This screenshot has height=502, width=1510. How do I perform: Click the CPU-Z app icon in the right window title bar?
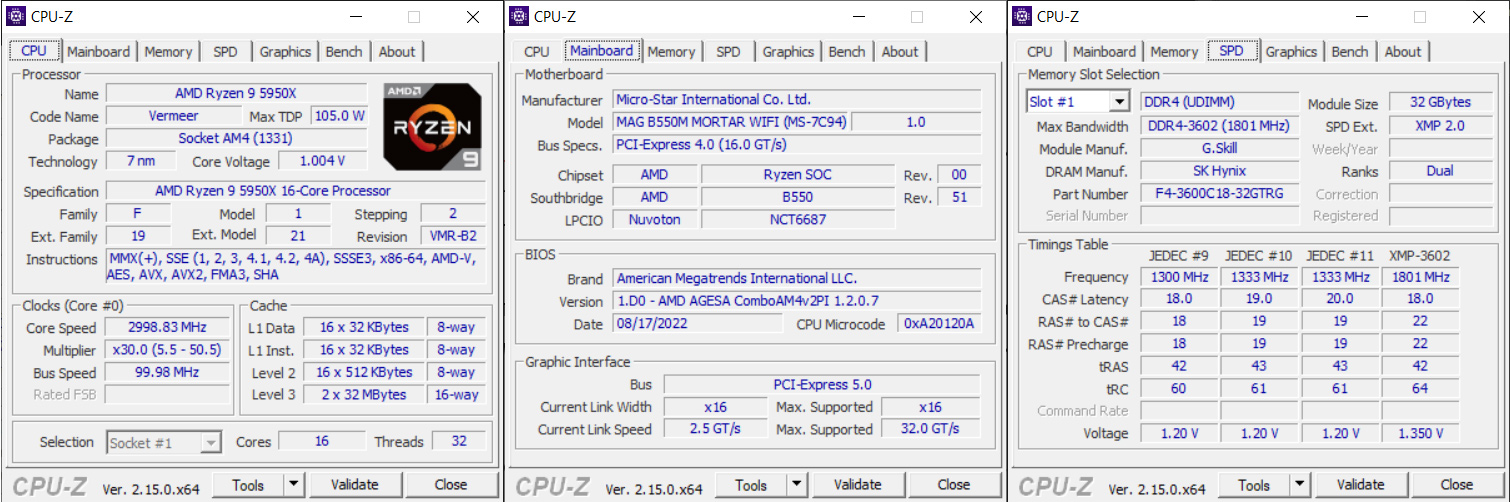1021,16
